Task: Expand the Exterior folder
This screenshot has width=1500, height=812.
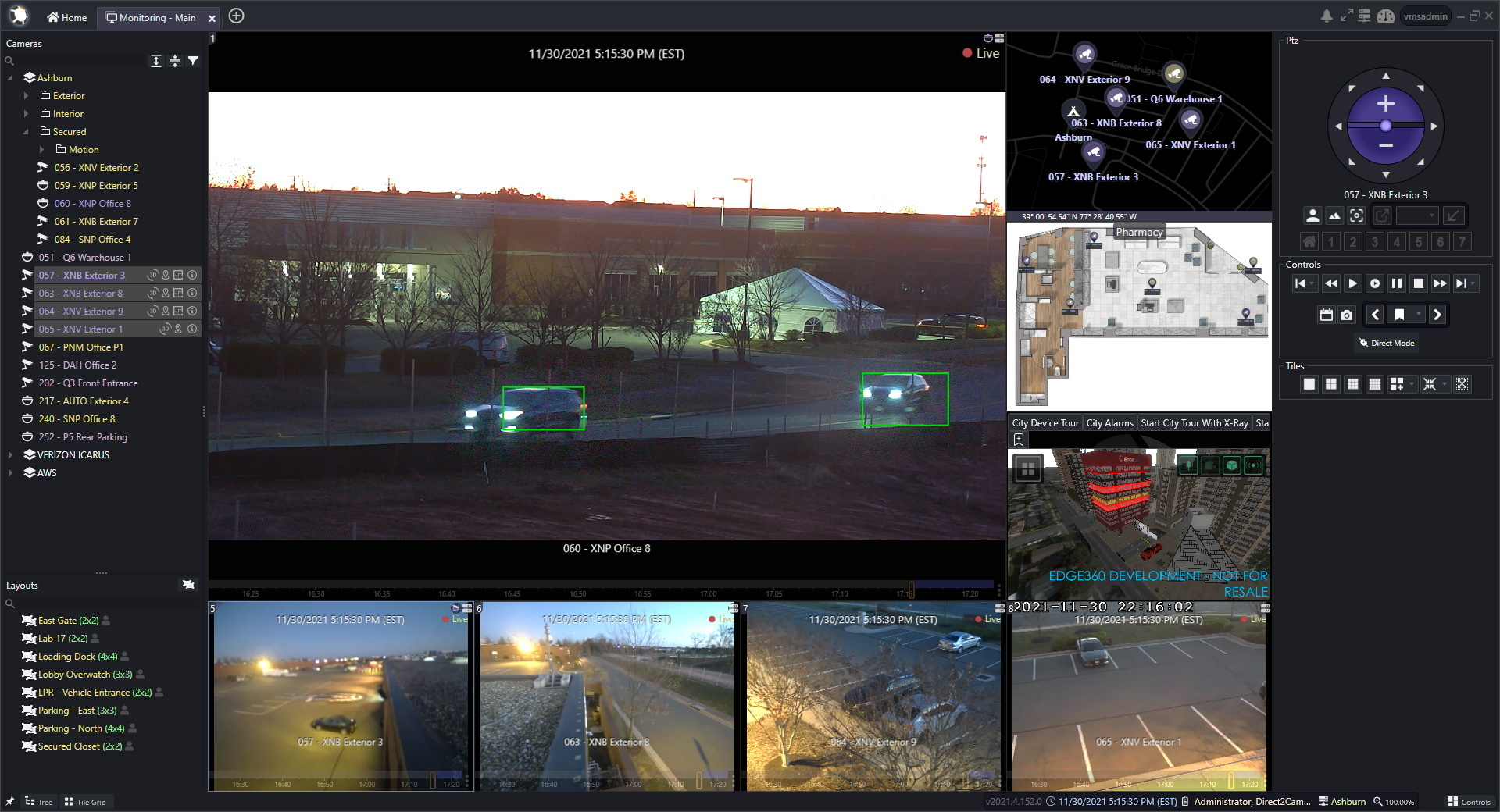Action: (27, 95)
